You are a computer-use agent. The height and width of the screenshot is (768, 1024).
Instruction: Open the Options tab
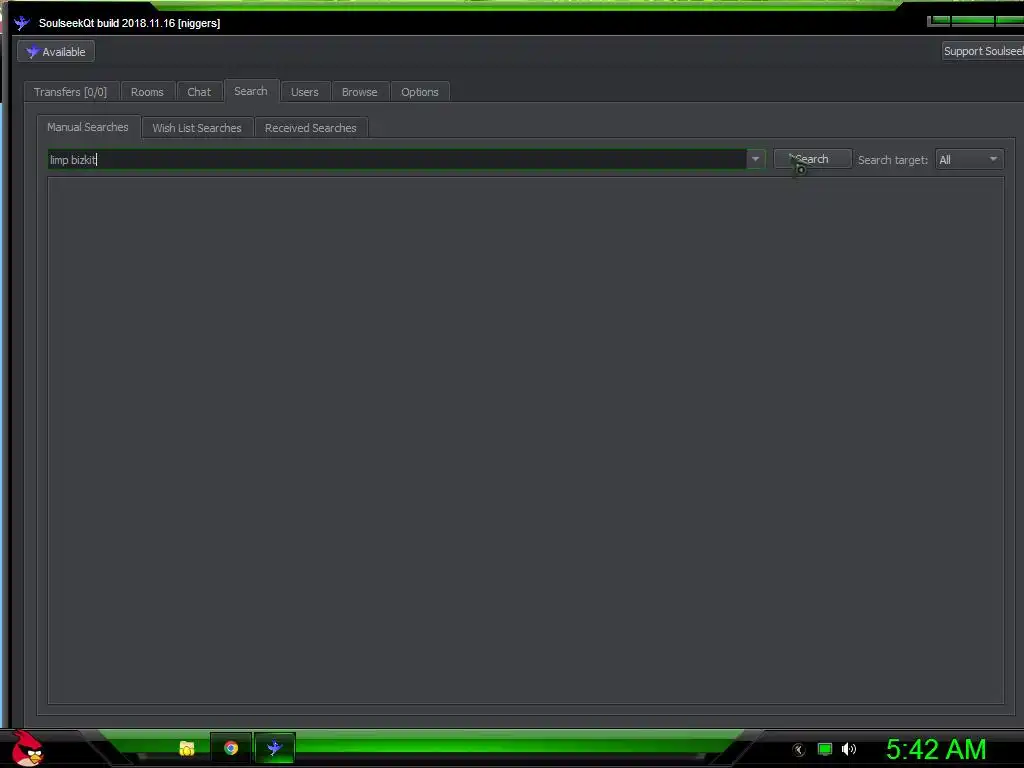(419, 92)
